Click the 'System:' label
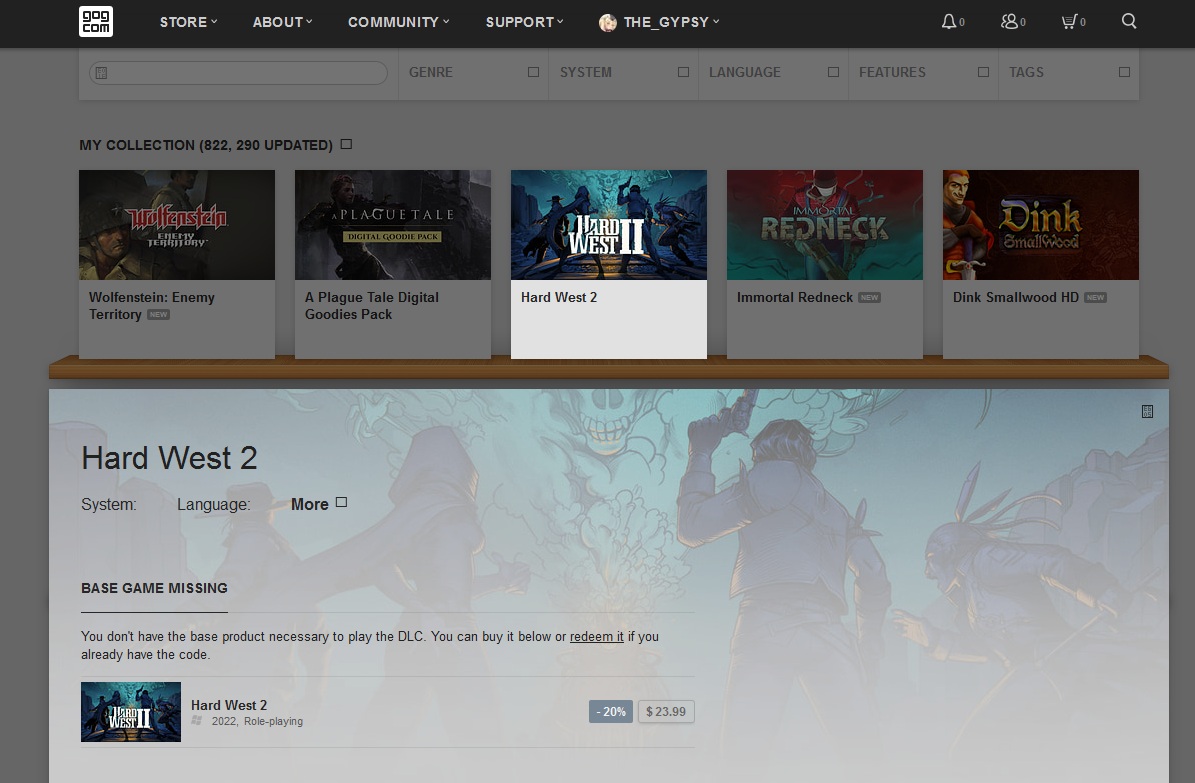The width and height of the screenshot is (1195, 783). pyautogui.click(x=109, y=504)
